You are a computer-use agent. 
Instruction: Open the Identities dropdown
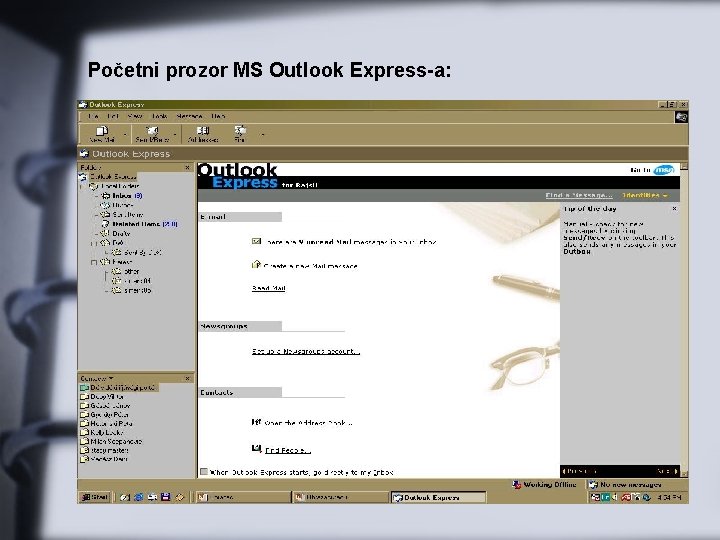click(x=645, y=196)
